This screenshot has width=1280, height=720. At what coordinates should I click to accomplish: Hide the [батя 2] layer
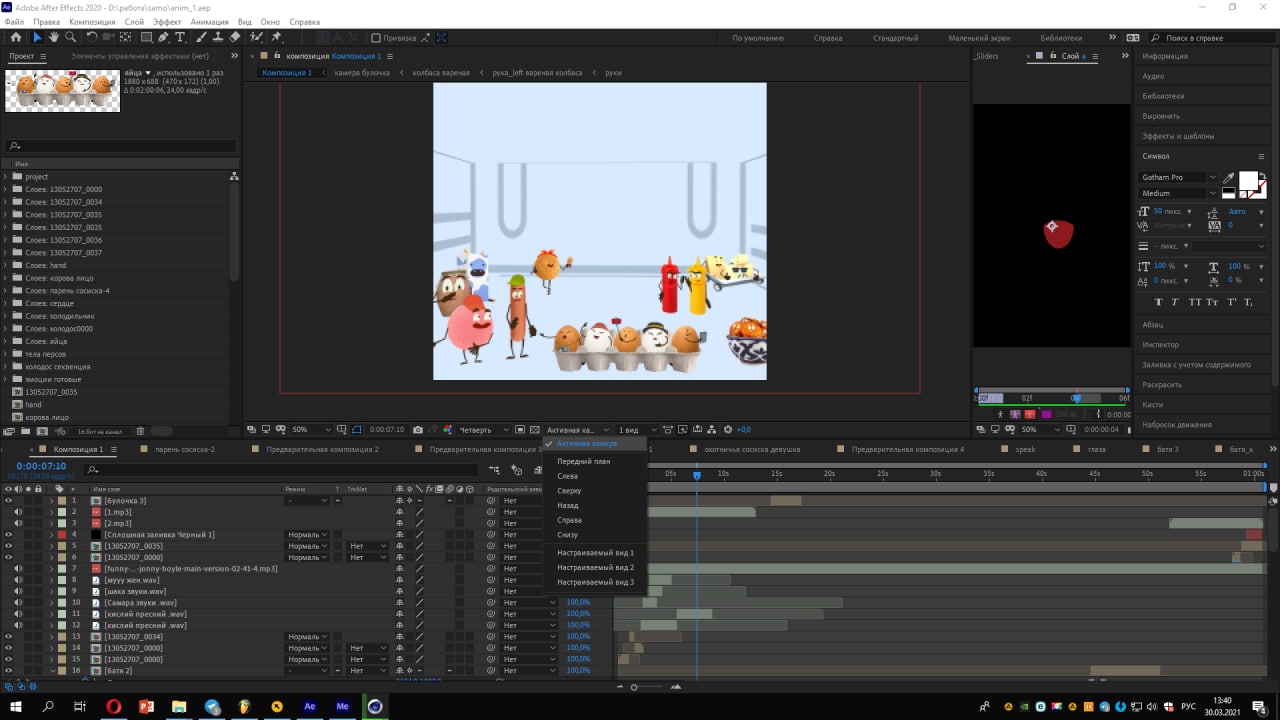coord(8,670)
